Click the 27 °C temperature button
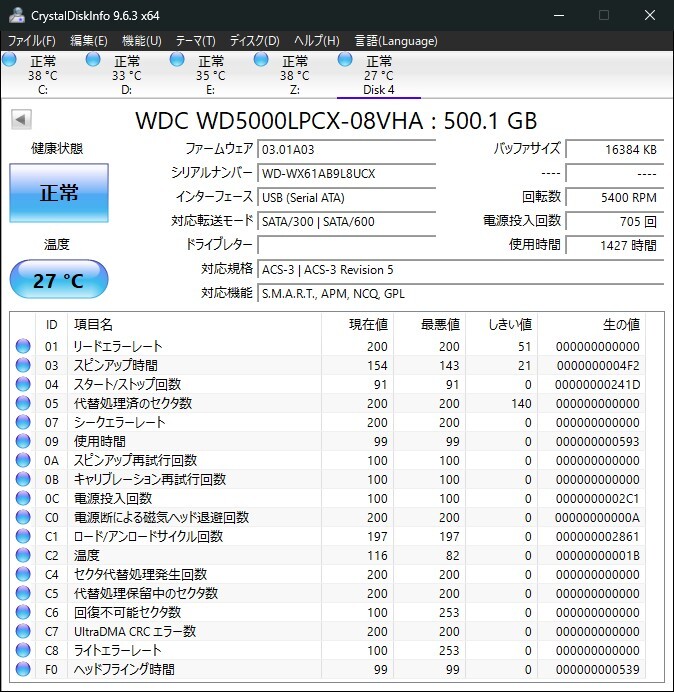Image resolution: width=674 pixels, height=692 pixels. click(x=59, y=279)
